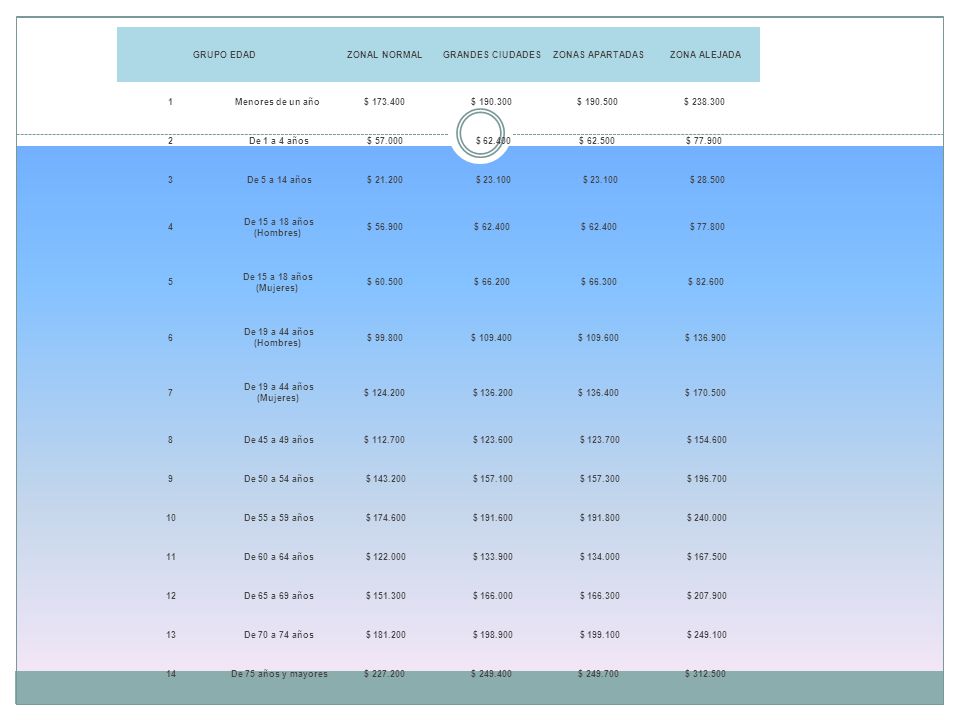This screenshot has width=960, height=720.
Task: Click the value $ 77.800
Action: coord(707,227)
